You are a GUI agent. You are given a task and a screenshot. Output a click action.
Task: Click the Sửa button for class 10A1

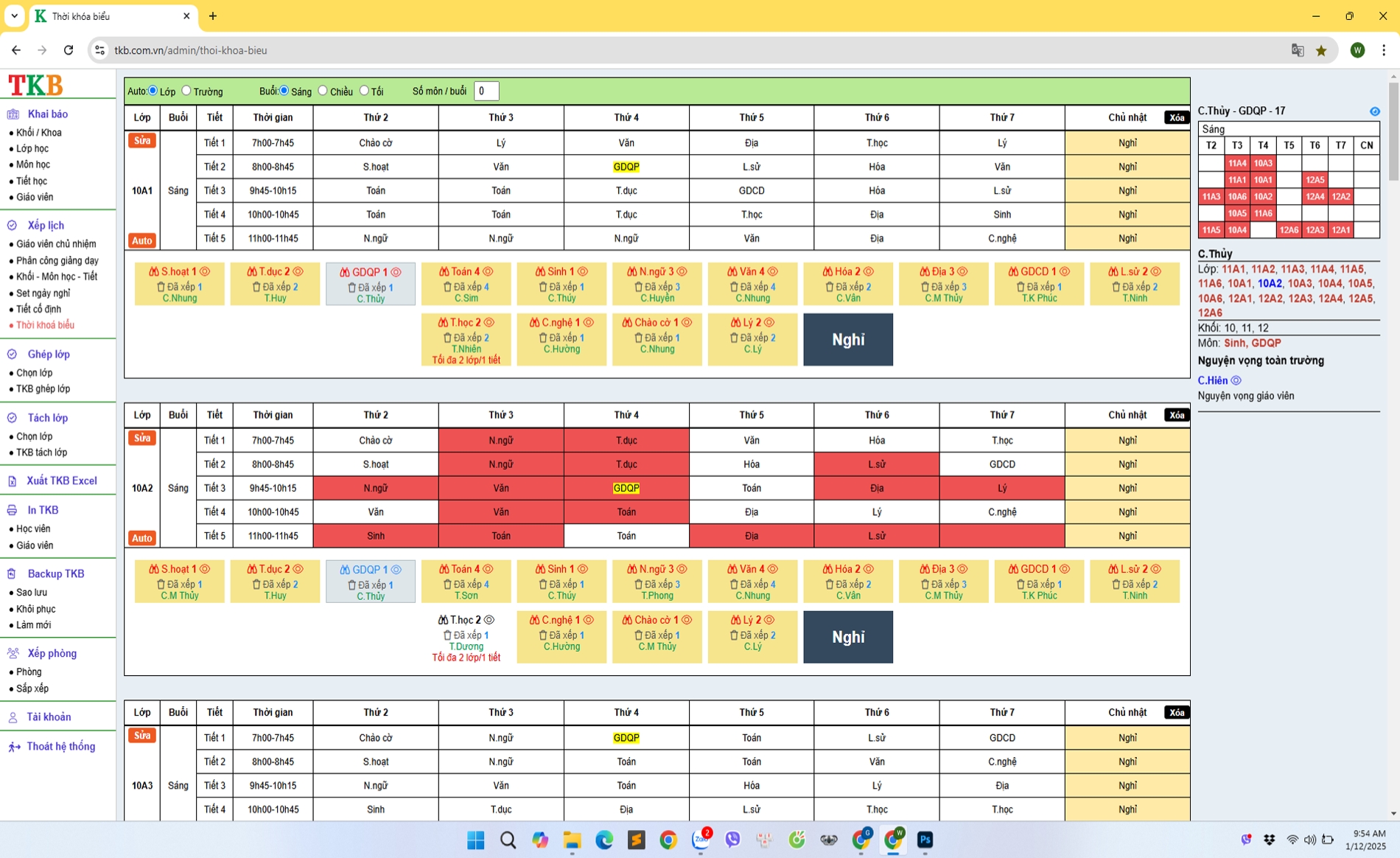tap(141, 141)
